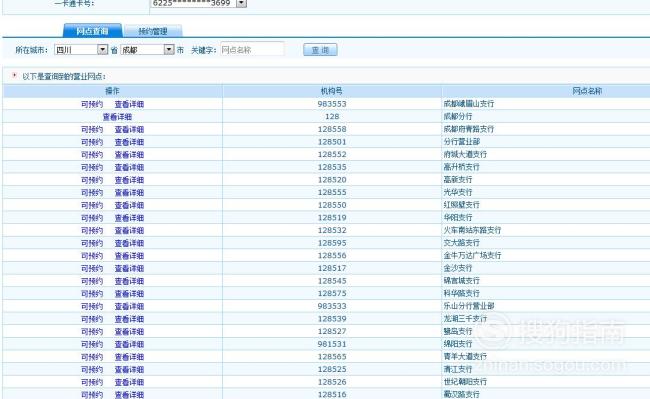Open 查看详细 in the 128517 row
650x399 pixels.
point(129,268)
